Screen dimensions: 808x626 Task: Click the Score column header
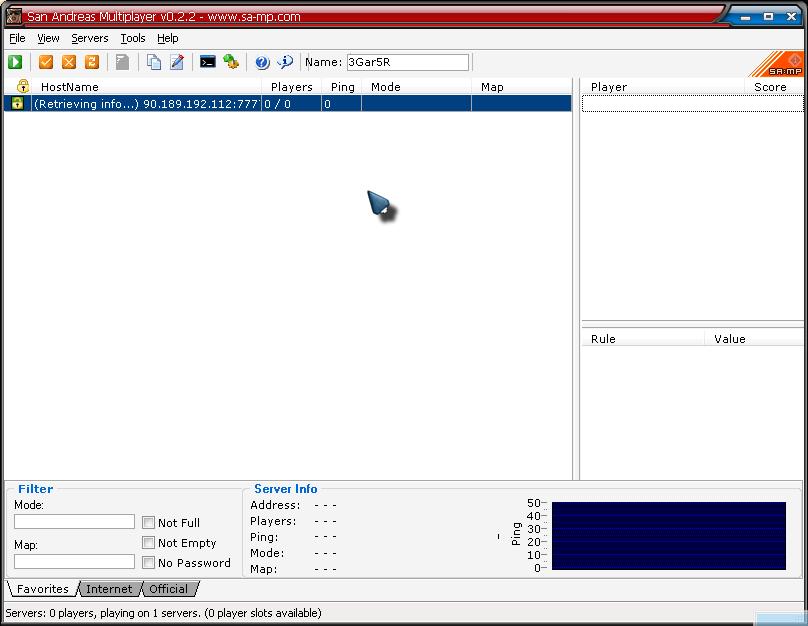click(775, 87)
